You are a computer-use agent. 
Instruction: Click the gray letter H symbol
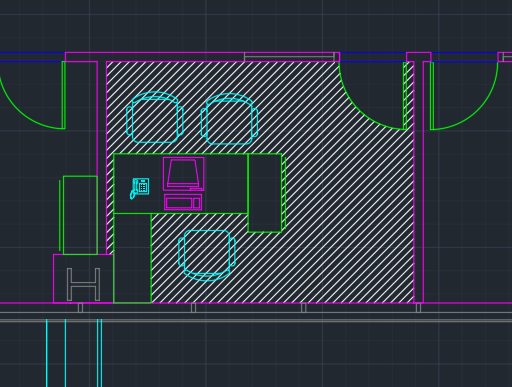point(83,284)
